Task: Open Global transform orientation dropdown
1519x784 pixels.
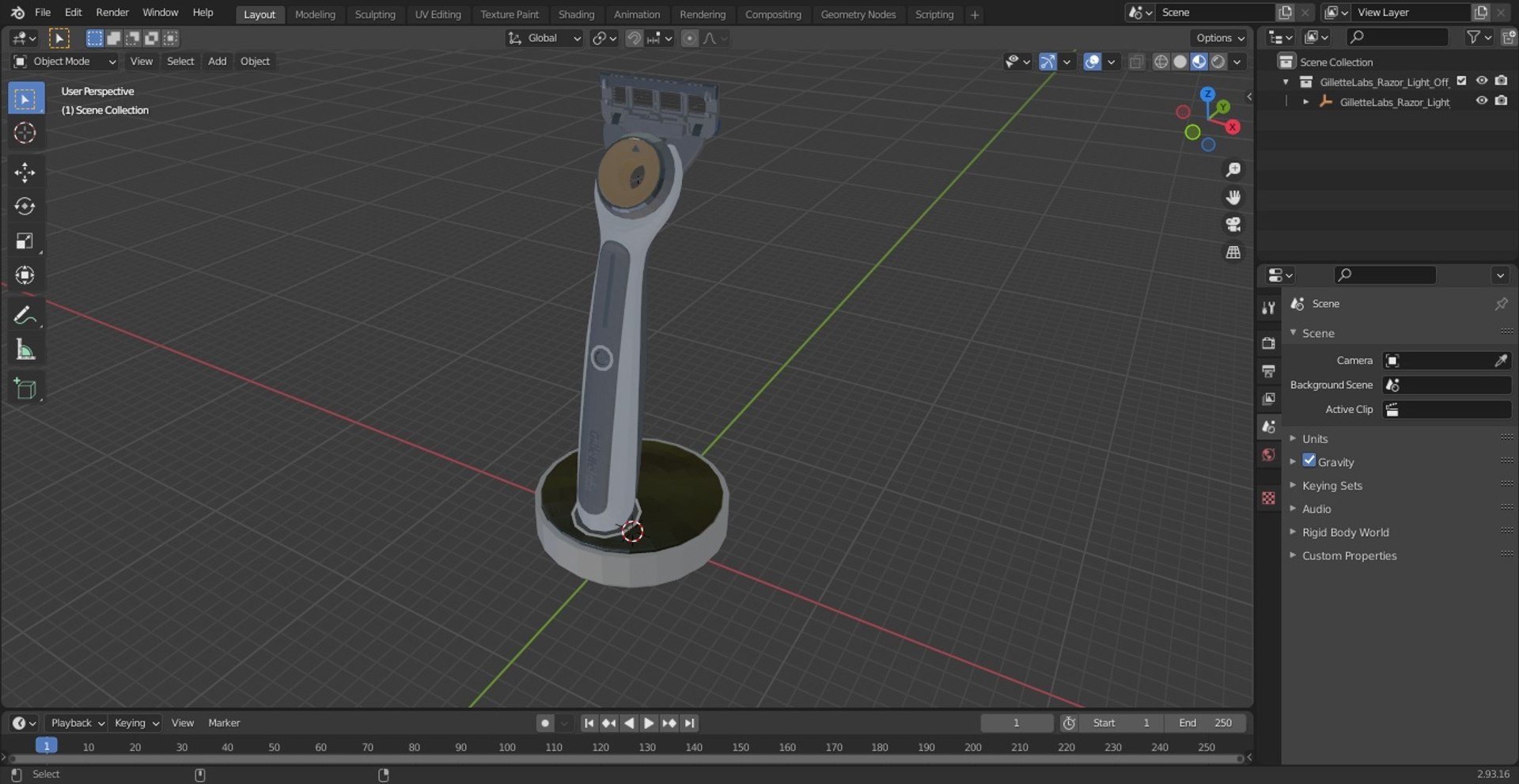Action: [544, 38]
